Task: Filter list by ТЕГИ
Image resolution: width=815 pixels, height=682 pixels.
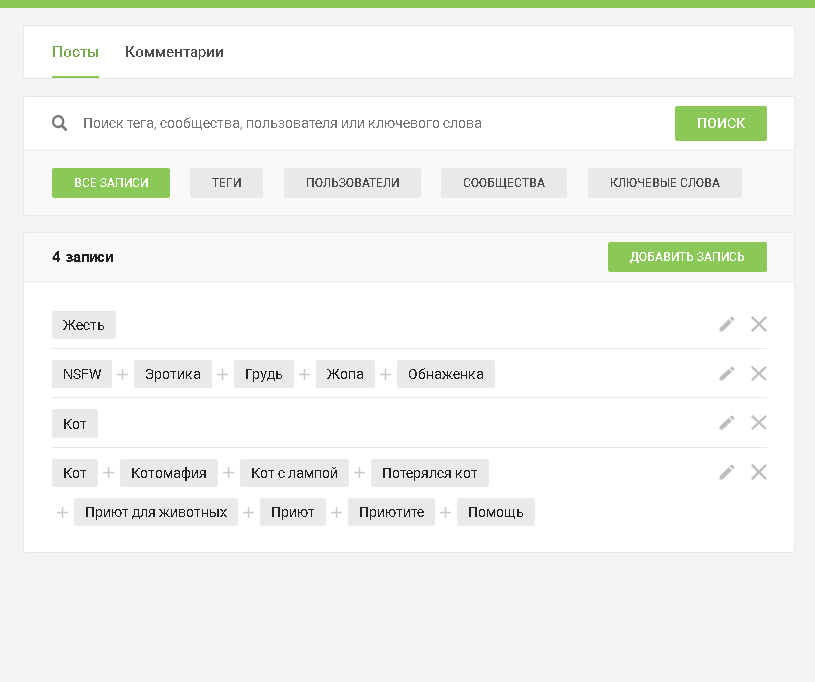Action: pyautogui.click(x=226, y=183)
